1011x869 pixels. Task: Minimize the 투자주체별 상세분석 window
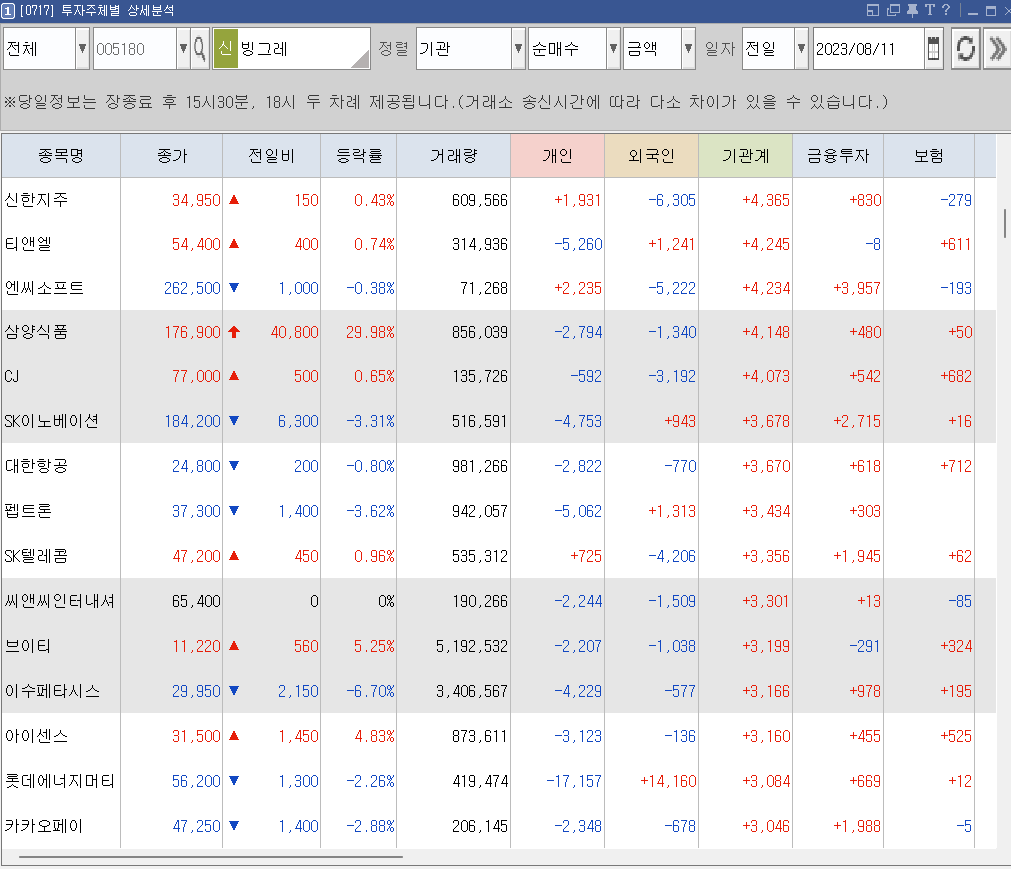[973, 11]
